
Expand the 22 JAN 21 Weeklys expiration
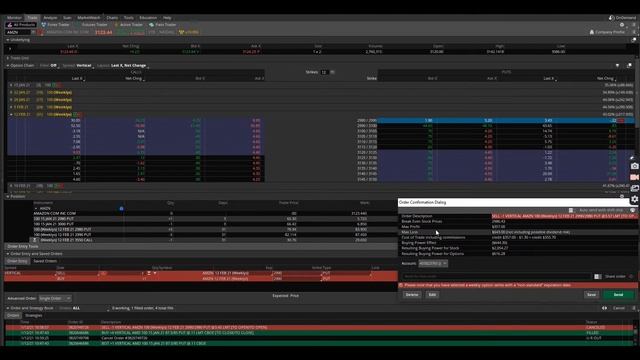11,92
